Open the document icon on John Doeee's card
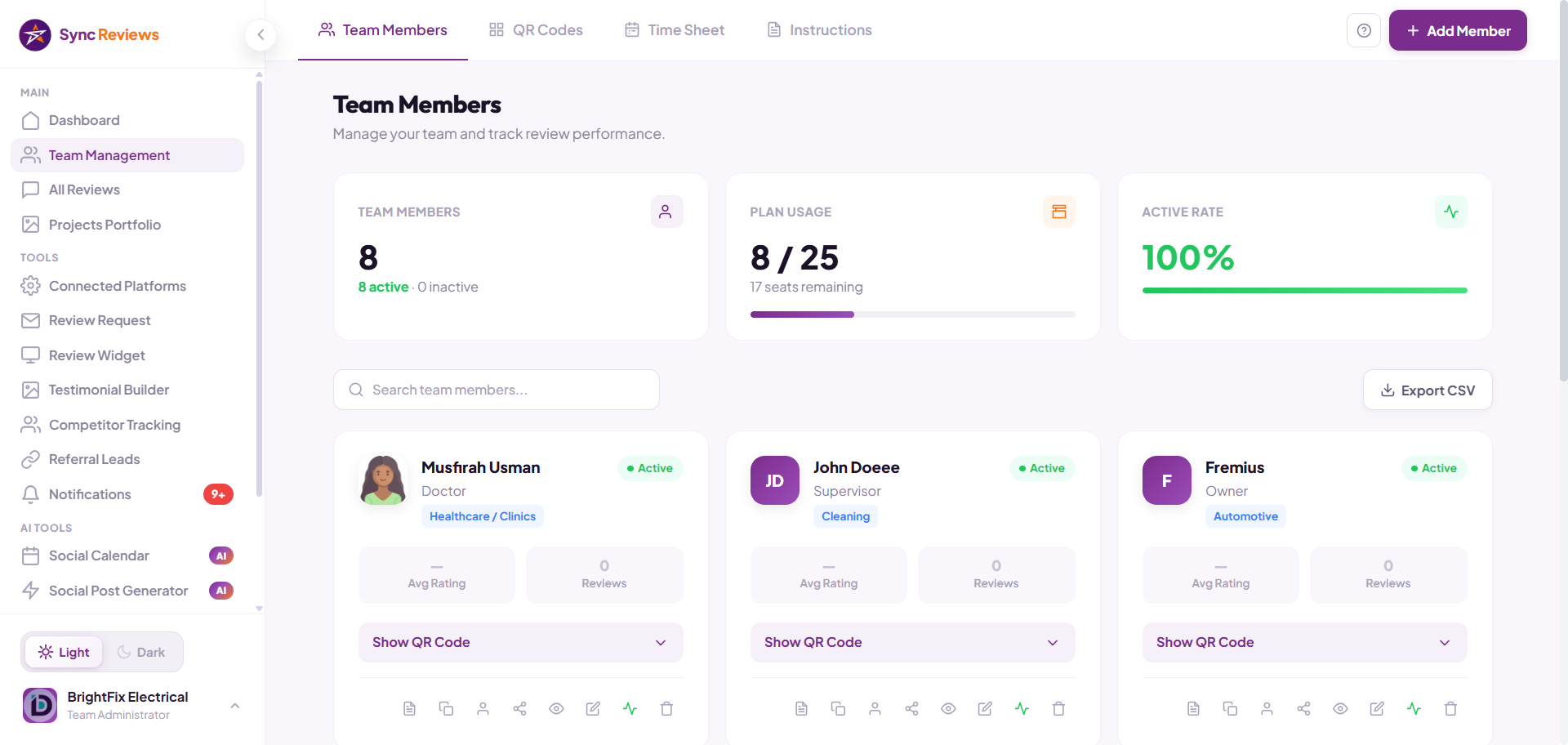The image size is (1568, 745). point(801,708)
